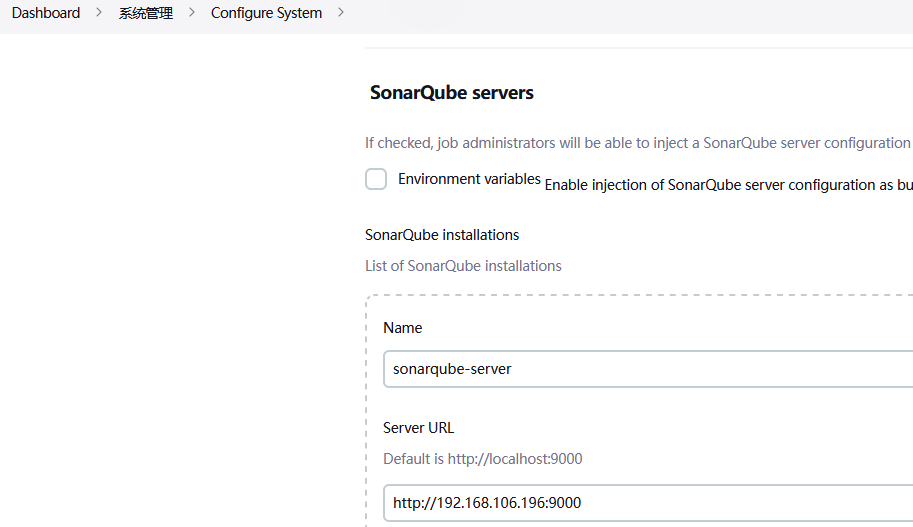Go to the 系统管理 breadcrumb
This screenshot has width=913, height=527.
(x=146, y=13)
